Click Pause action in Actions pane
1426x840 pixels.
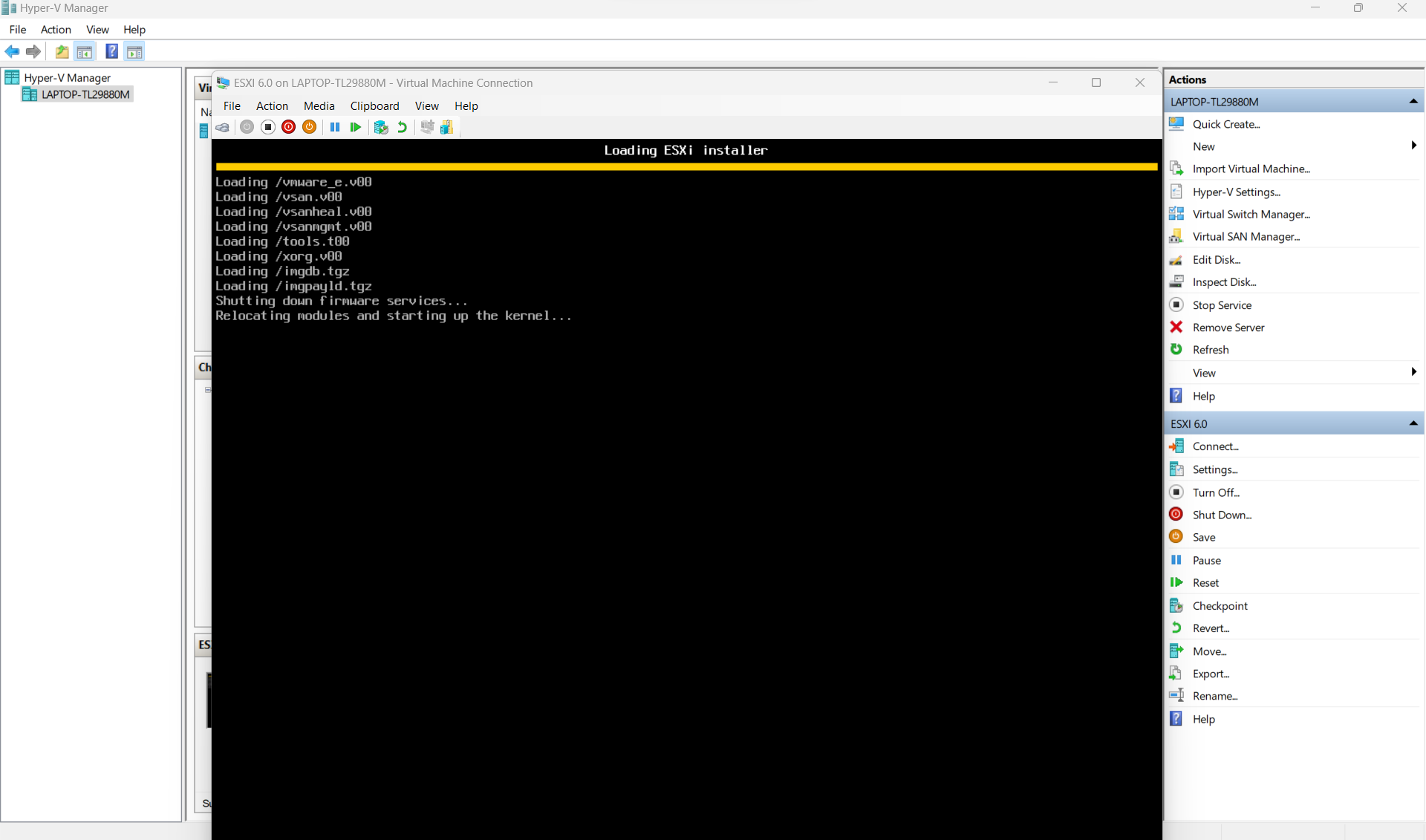[1206, 560]
